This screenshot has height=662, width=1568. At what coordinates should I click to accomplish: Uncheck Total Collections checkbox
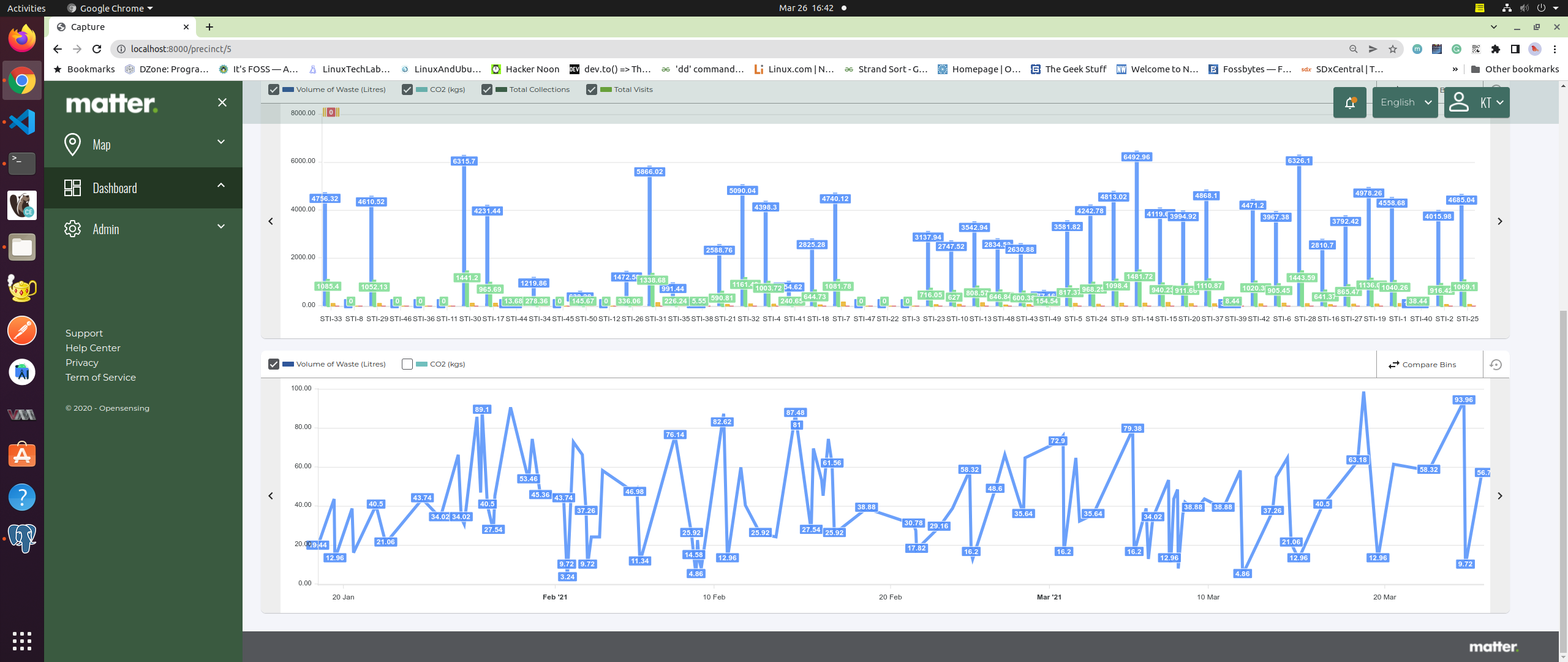tap(487, 89)
